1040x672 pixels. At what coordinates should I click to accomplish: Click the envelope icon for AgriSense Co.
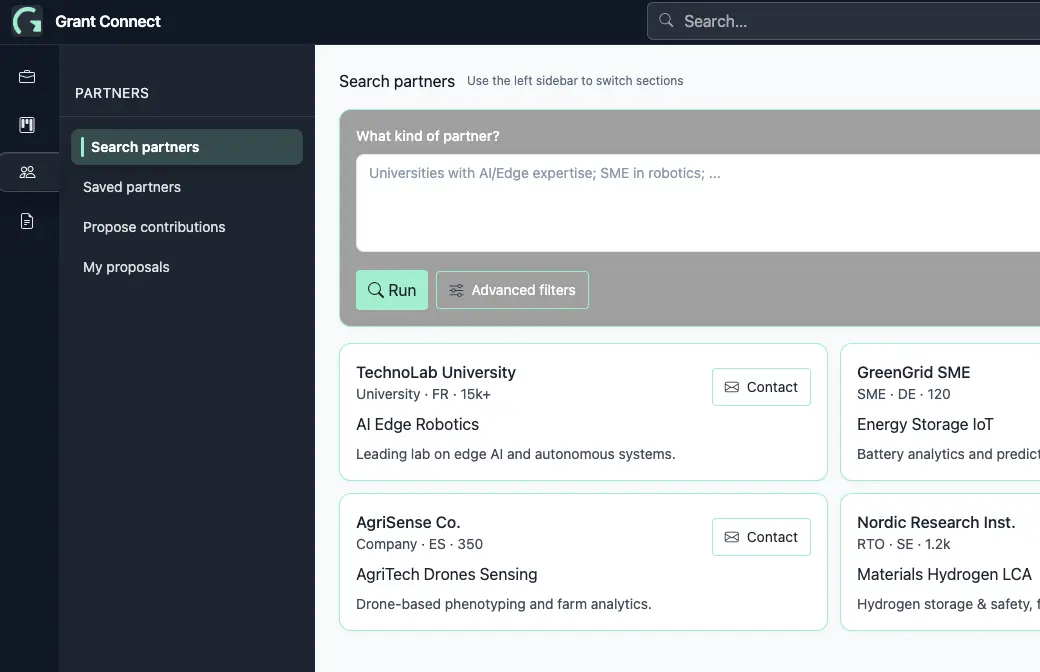click(x=732, y=537)
